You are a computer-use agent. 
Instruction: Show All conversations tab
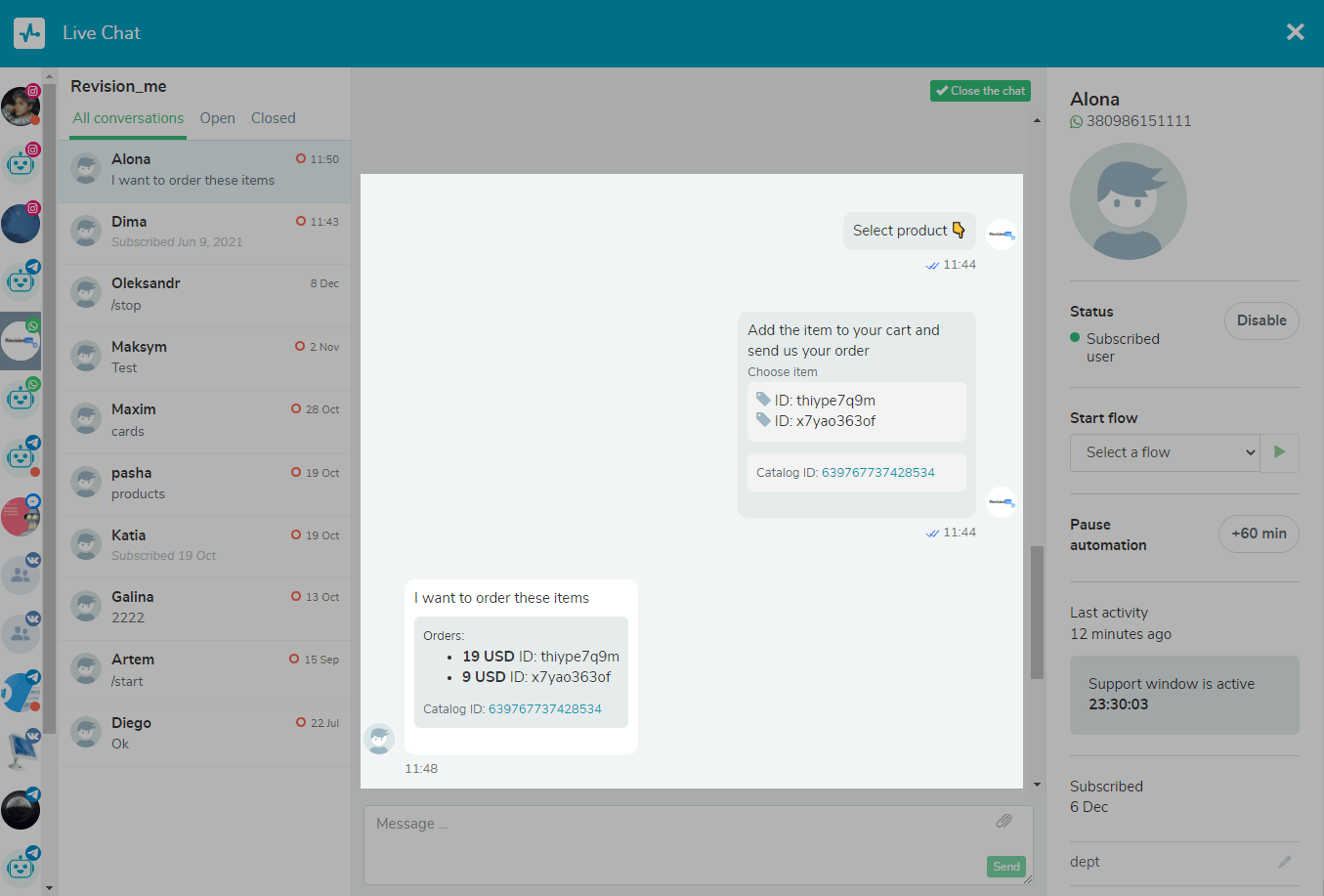click(x=128, y=118)
